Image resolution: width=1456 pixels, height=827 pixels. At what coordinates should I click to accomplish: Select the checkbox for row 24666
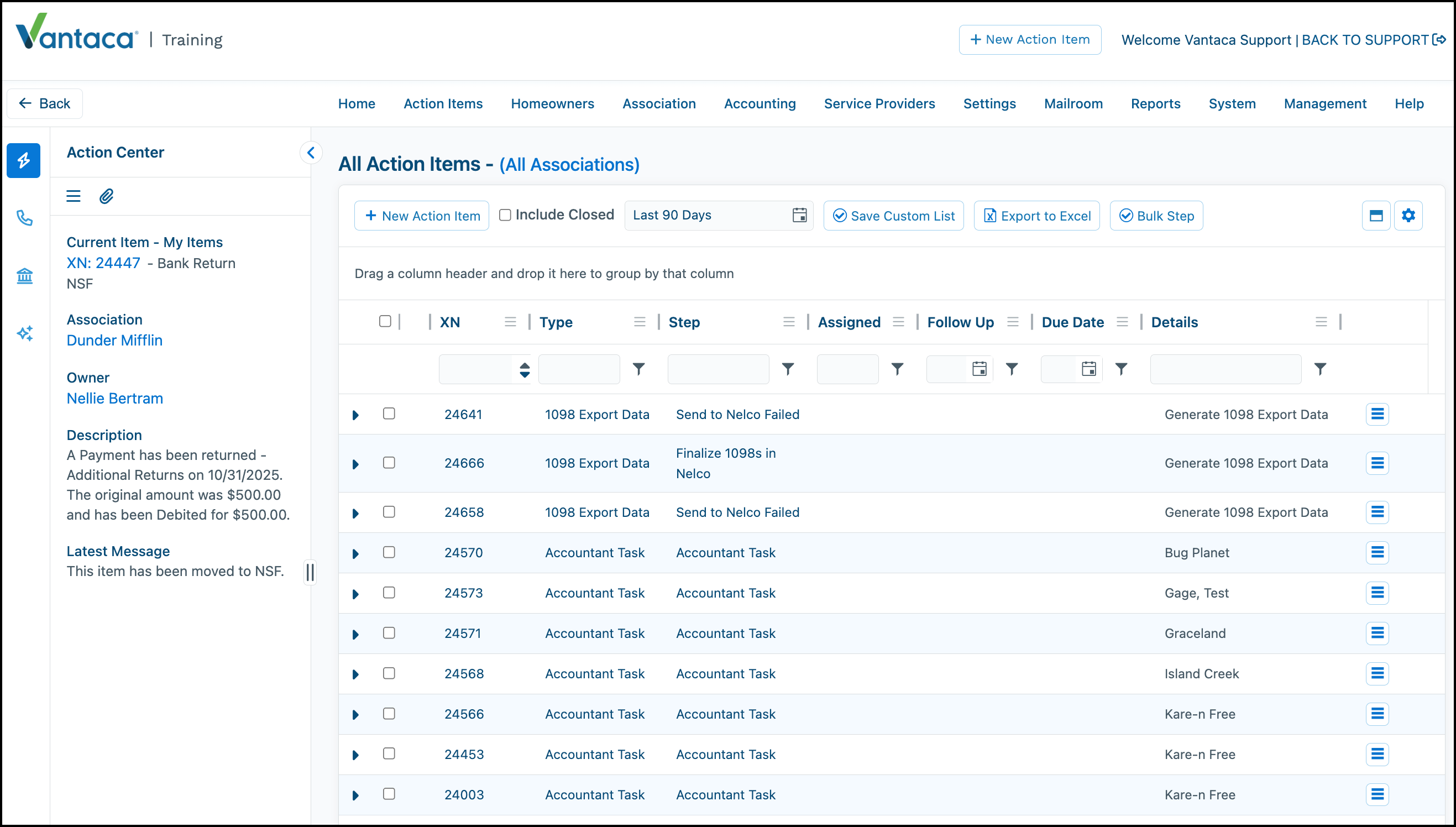pos(389,463)
